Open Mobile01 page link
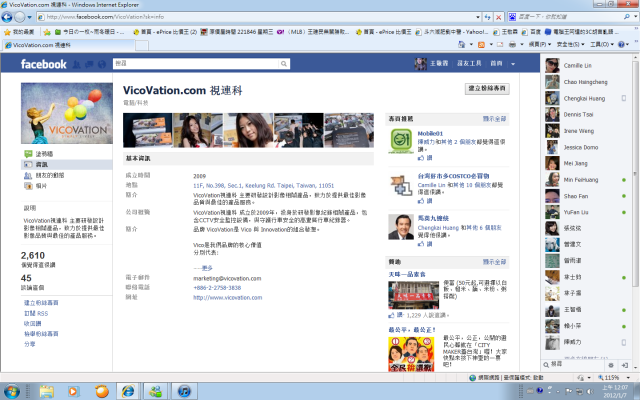640x400 pixels. coord(430,133)
